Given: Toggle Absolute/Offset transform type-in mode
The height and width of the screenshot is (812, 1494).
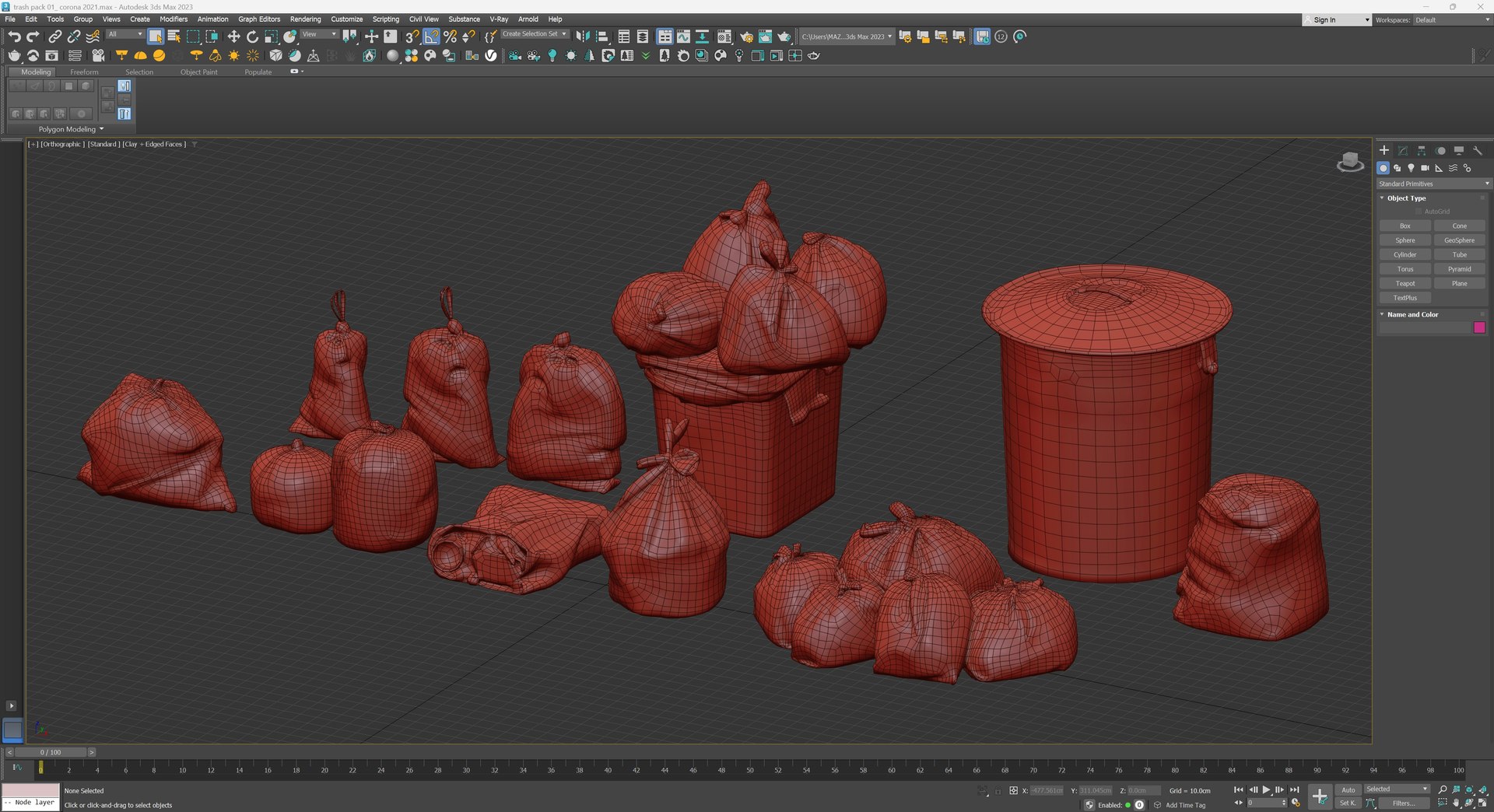Looking at the screenshot, I should (x=1013, y=790).
